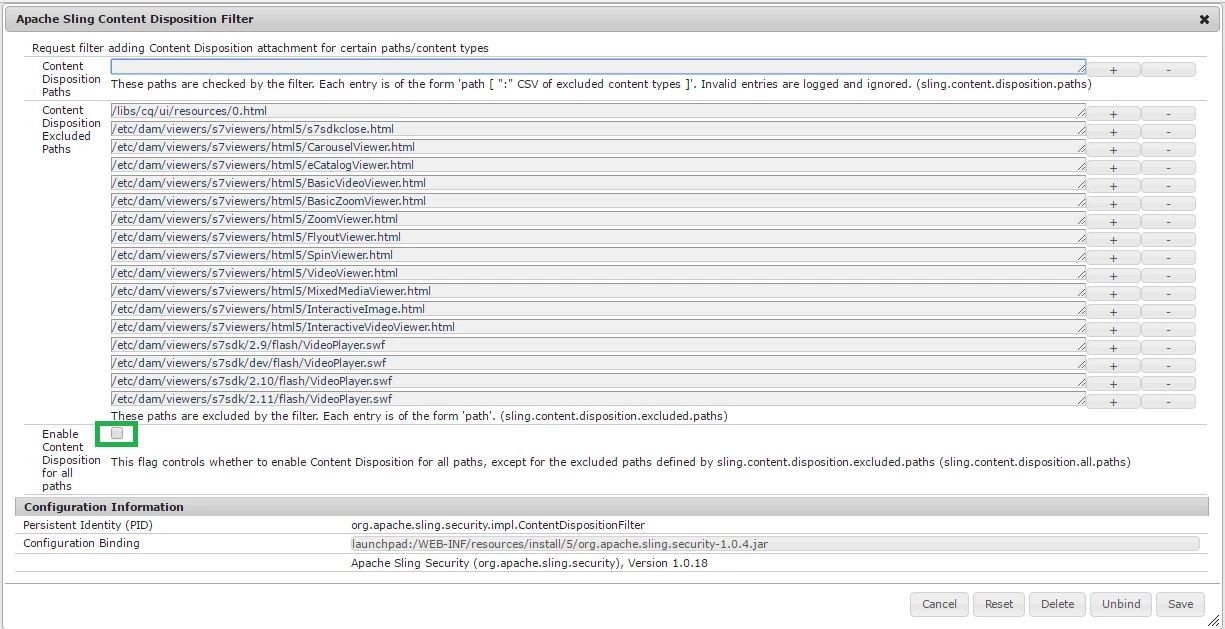Edit the FlyoutViewer.html path field
Screen dimensions: 1225x629
click(x=598, y=237)
